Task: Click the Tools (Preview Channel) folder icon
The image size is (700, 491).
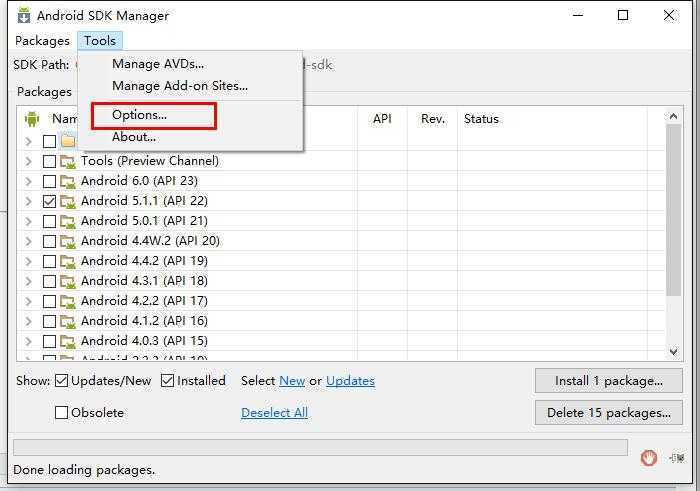Action: pos(68,161)
